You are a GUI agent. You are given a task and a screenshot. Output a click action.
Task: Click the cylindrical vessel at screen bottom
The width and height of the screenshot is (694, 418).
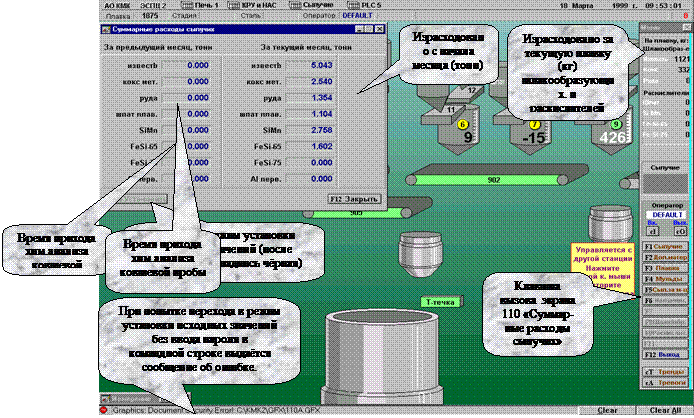click(x=383, y=357)
